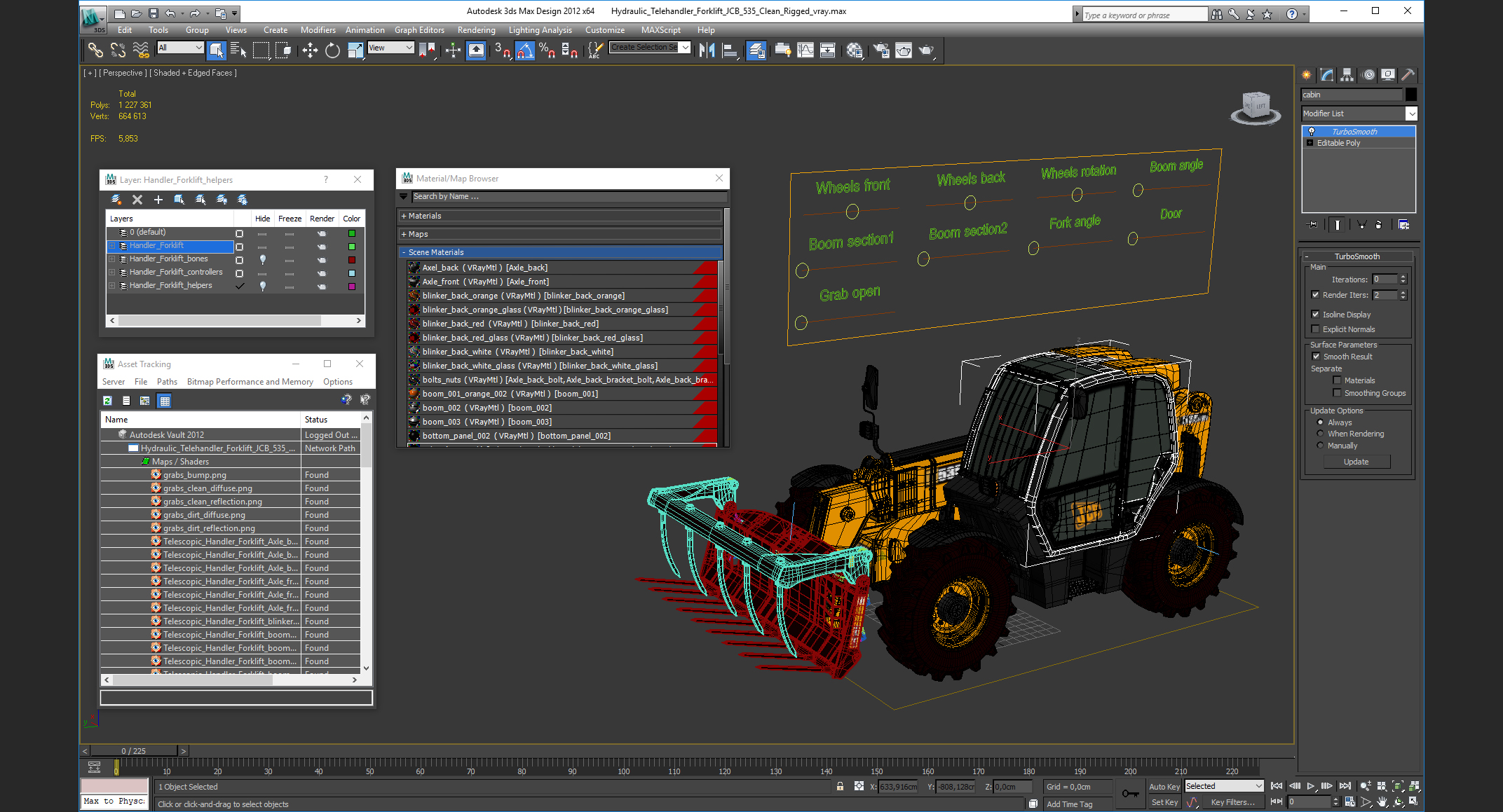This screenshot has width=1503, height=812.
Task: Toggle Isoline Display checkbox
Action: point(1315,315)
